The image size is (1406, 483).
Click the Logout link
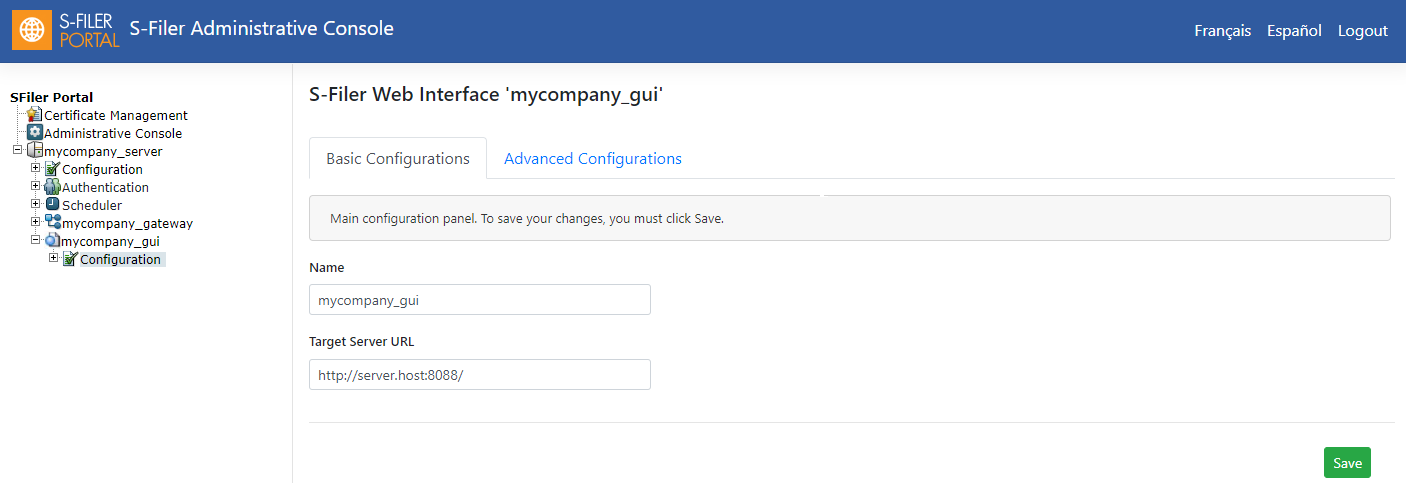coord(1363,31)
